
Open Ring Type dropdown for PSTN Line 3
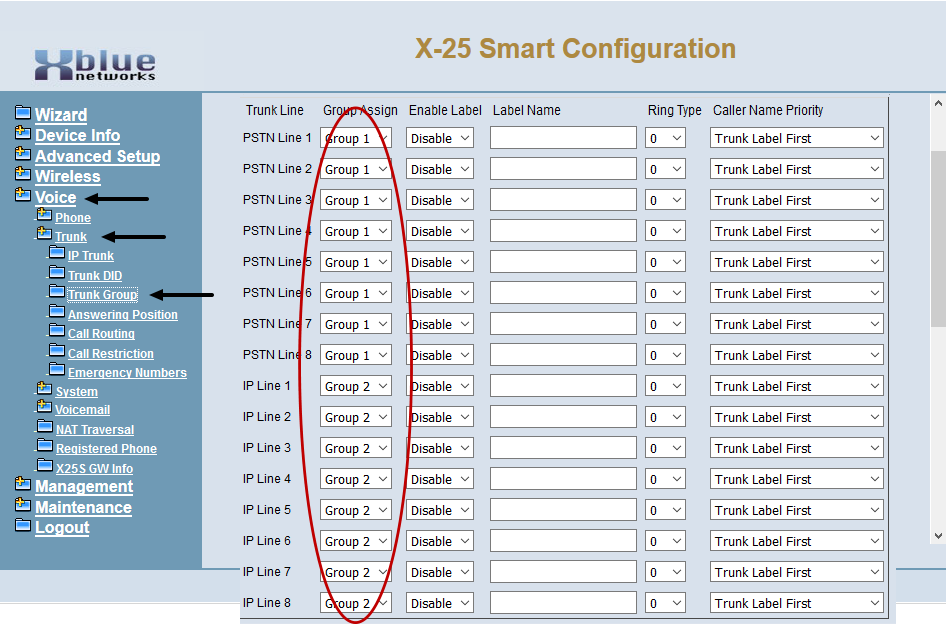point(665,200)
